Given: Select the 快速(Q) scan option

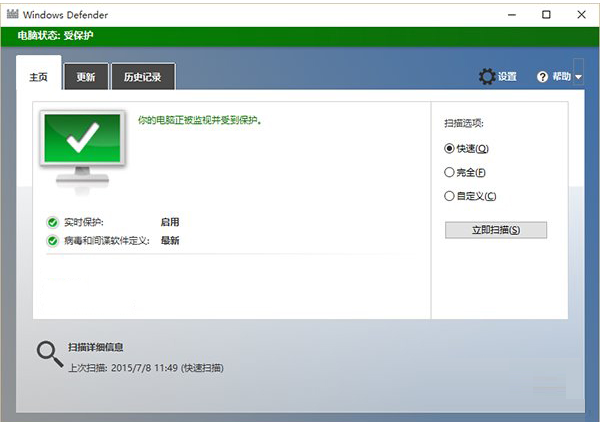Looking at the screenshot, I should (x=450, y=148).
